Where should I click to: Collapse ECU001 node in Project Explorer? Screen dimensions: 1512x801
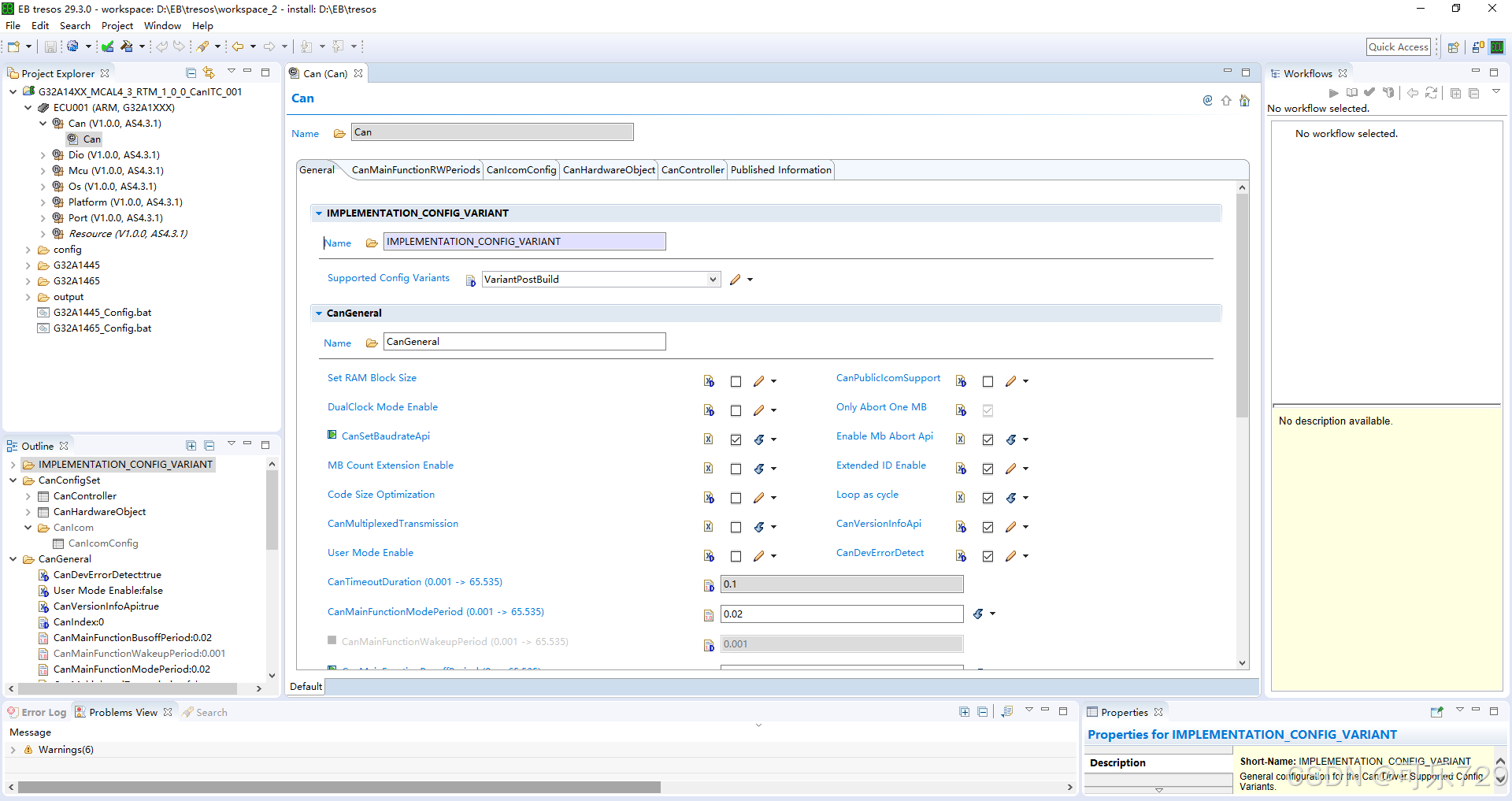coord(28,108)
